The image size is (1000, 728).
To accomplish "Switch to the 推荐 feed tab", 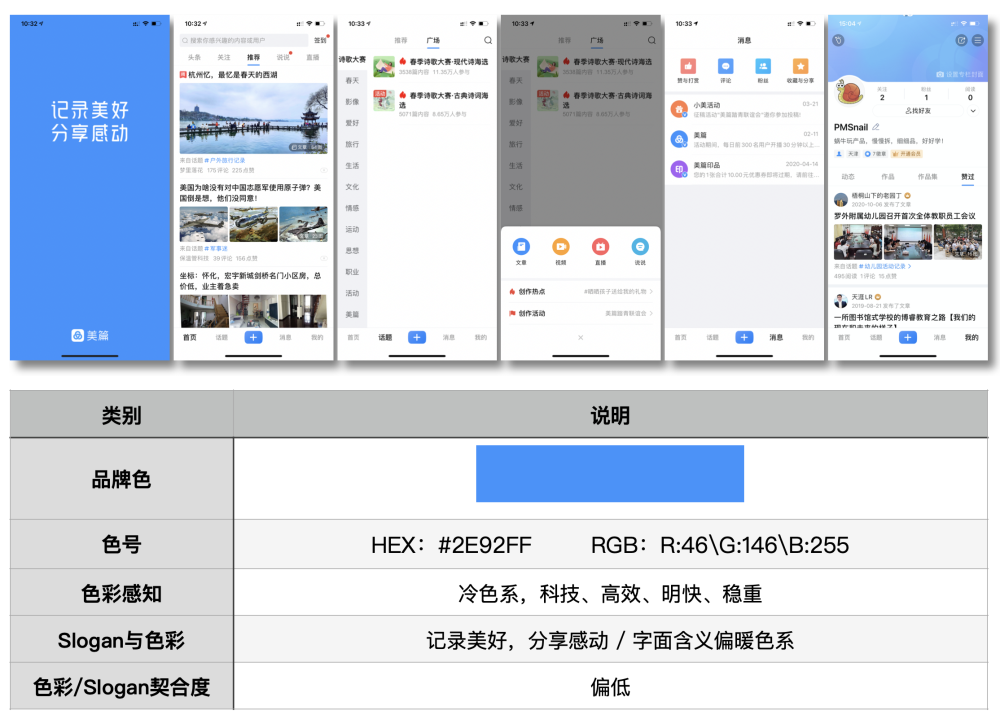I will pos(253,56).
